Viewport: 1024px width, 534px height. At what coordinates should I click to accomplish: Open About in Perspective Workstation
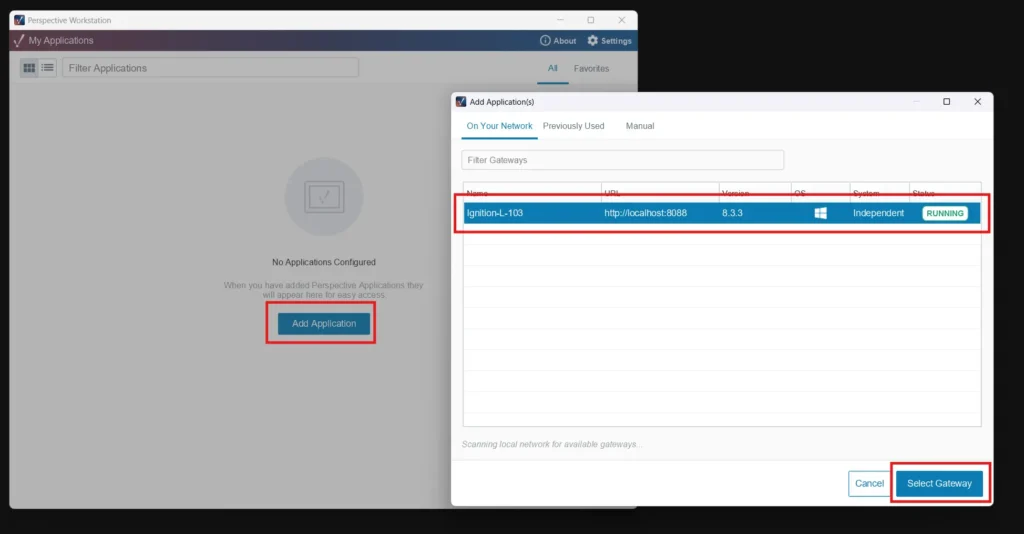coord(558,40)
